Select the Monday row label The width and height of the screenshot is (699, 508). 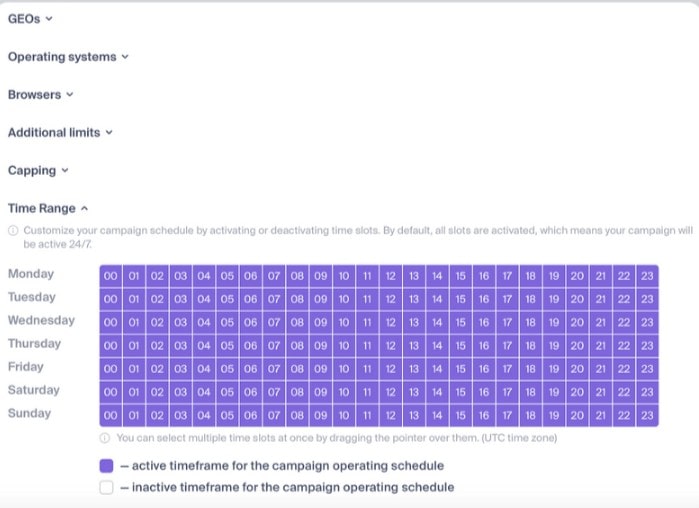click(x=31, y=274)
